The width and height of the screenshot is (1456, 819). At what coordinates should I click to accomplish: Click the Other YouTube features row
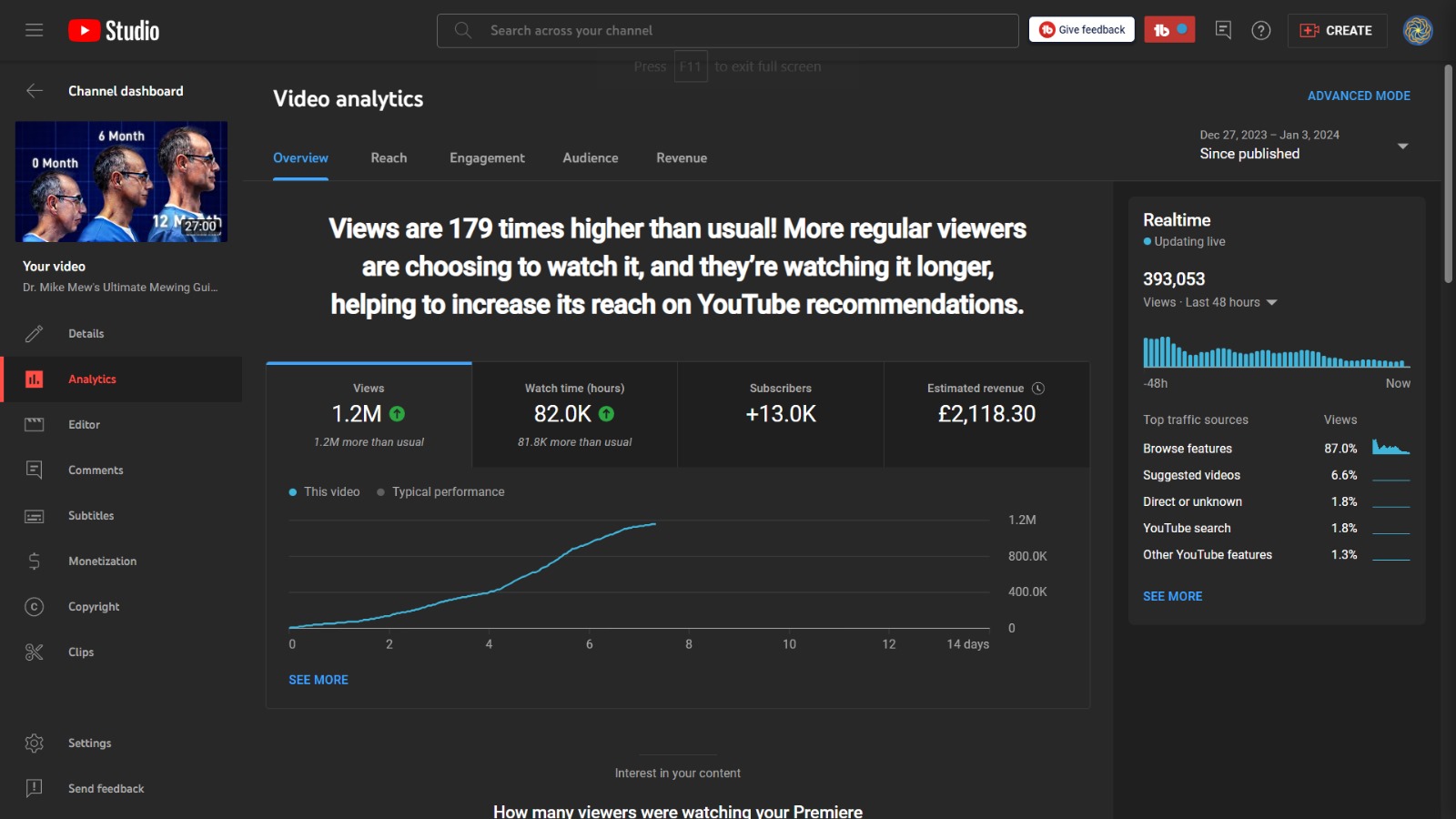(1277, 554)
